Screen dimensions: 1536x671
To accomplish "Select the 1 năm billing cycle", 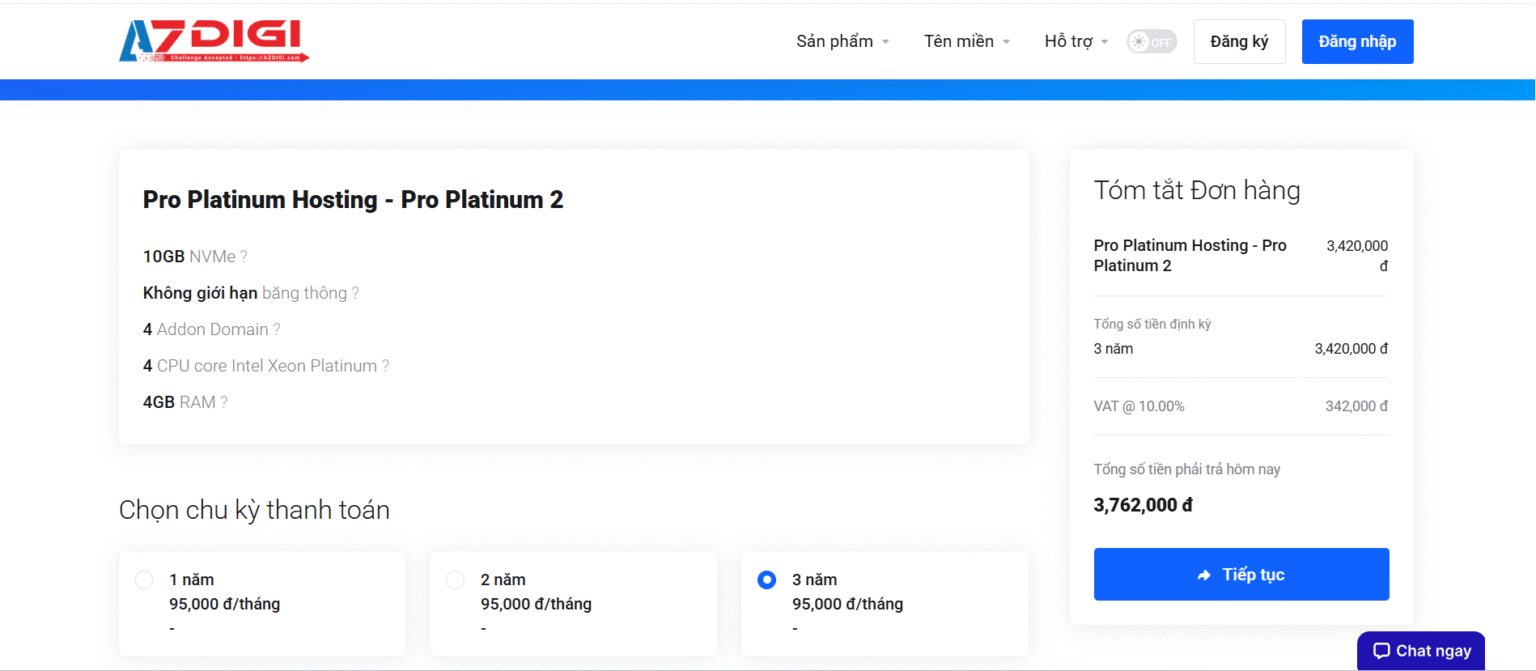I will click(x=144, y=580).
